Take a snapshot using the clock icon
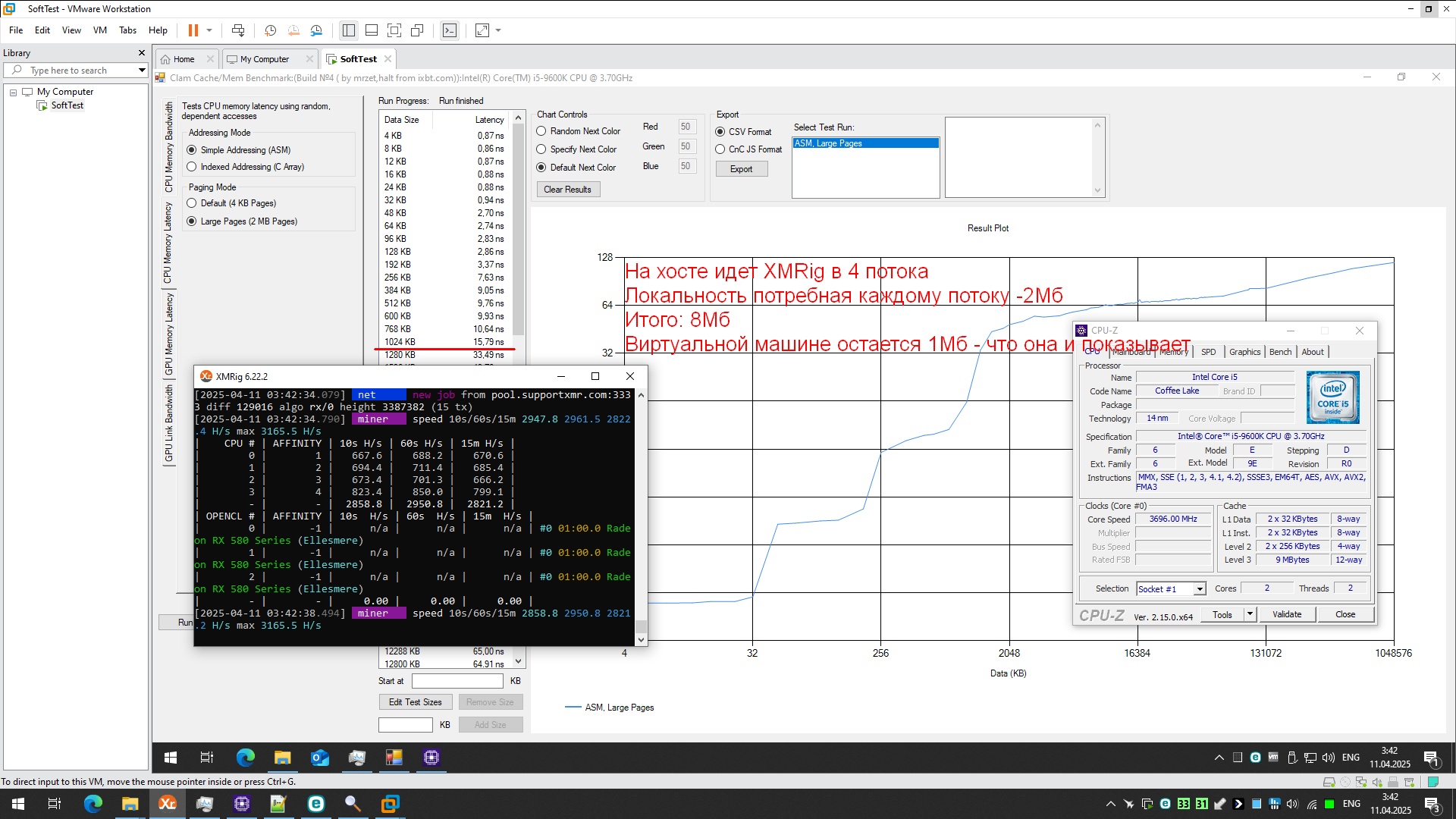The width and height of the screenshot is (1456, 819). (x=270, y=30)
